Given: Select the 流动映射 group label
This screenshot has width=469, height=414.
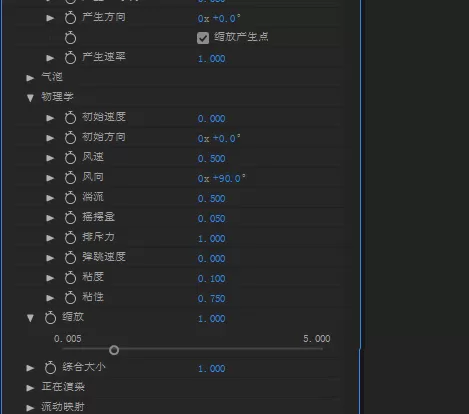Looking at the screenshot, I should pyautogui.click(x=63, y=407).
